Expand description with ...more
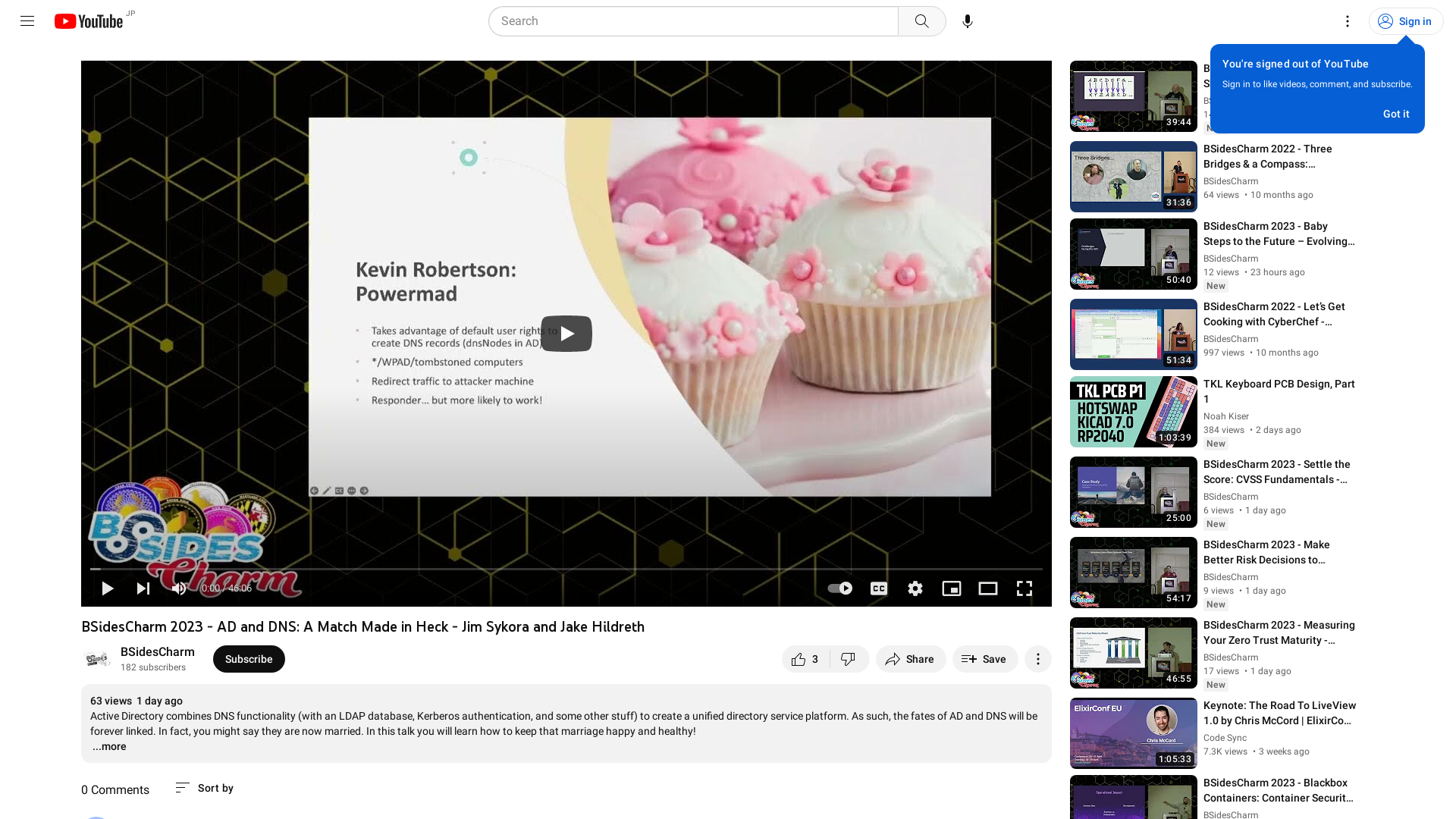The image size is (1456, 819). (109, 747)
